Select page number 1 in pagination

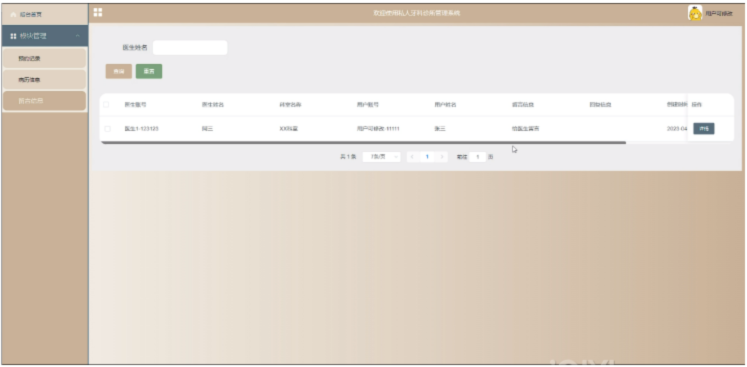coord(427,157)
